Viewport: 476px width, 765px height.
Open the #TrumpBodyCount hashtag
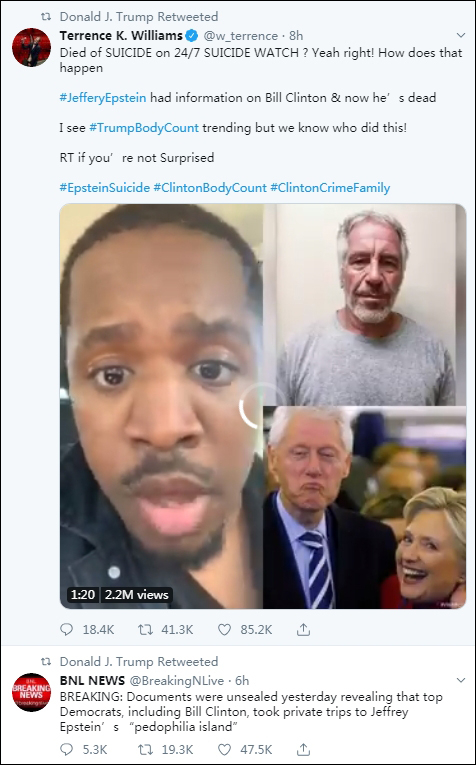[144, 128]
